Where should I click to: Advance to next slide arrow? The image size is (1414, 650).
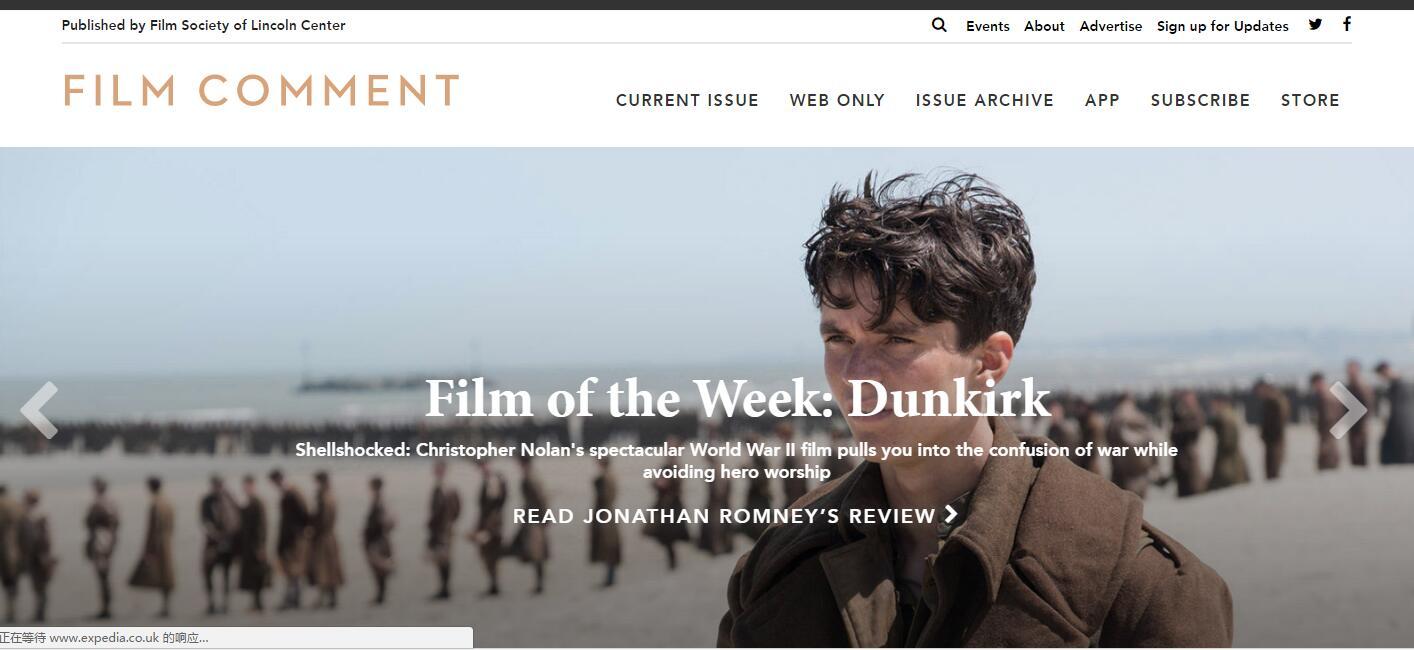click(1348, 409)
